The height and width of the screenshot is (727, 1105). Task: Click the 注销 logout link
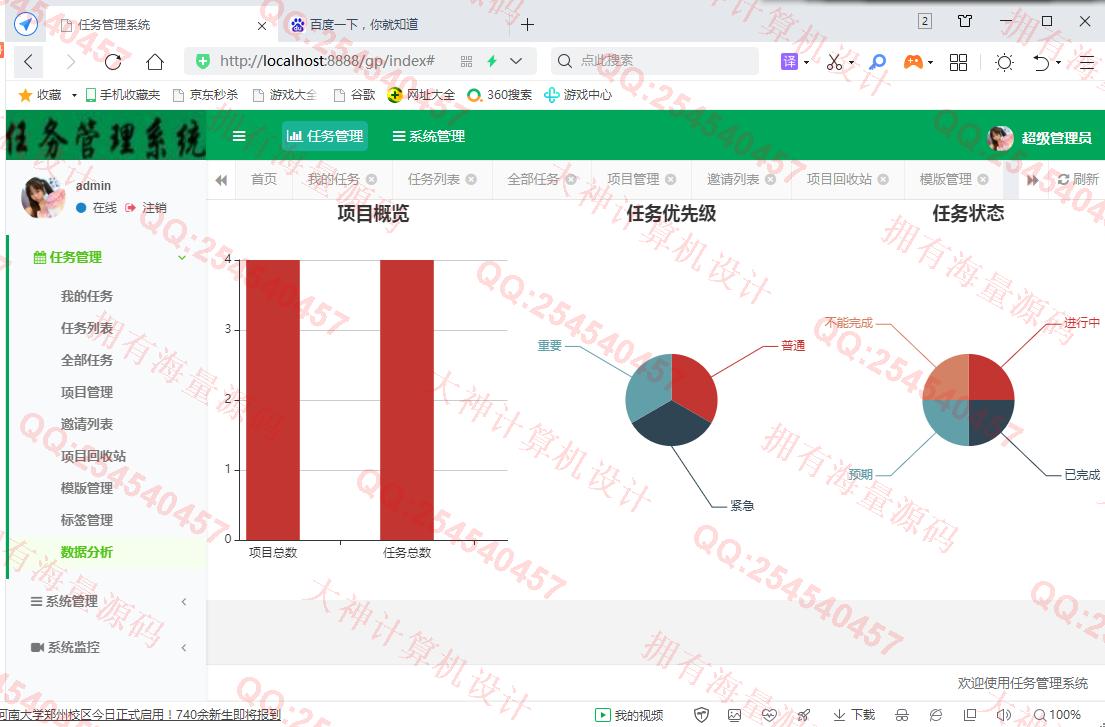pos(147,208)
